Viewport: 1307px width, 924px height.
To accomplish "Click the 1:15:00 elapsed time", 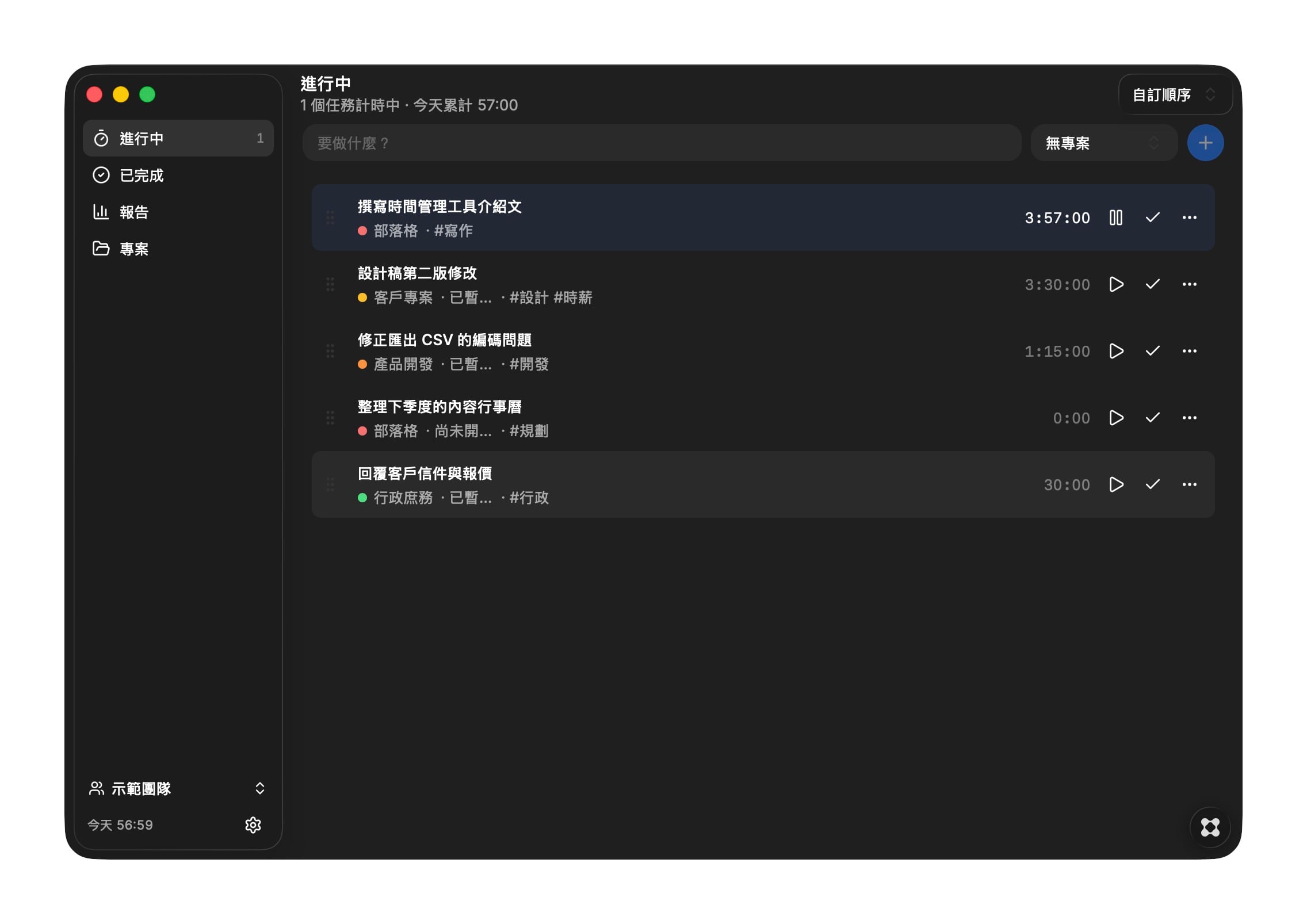I will pyautogui.click(x=1057, y=352).
